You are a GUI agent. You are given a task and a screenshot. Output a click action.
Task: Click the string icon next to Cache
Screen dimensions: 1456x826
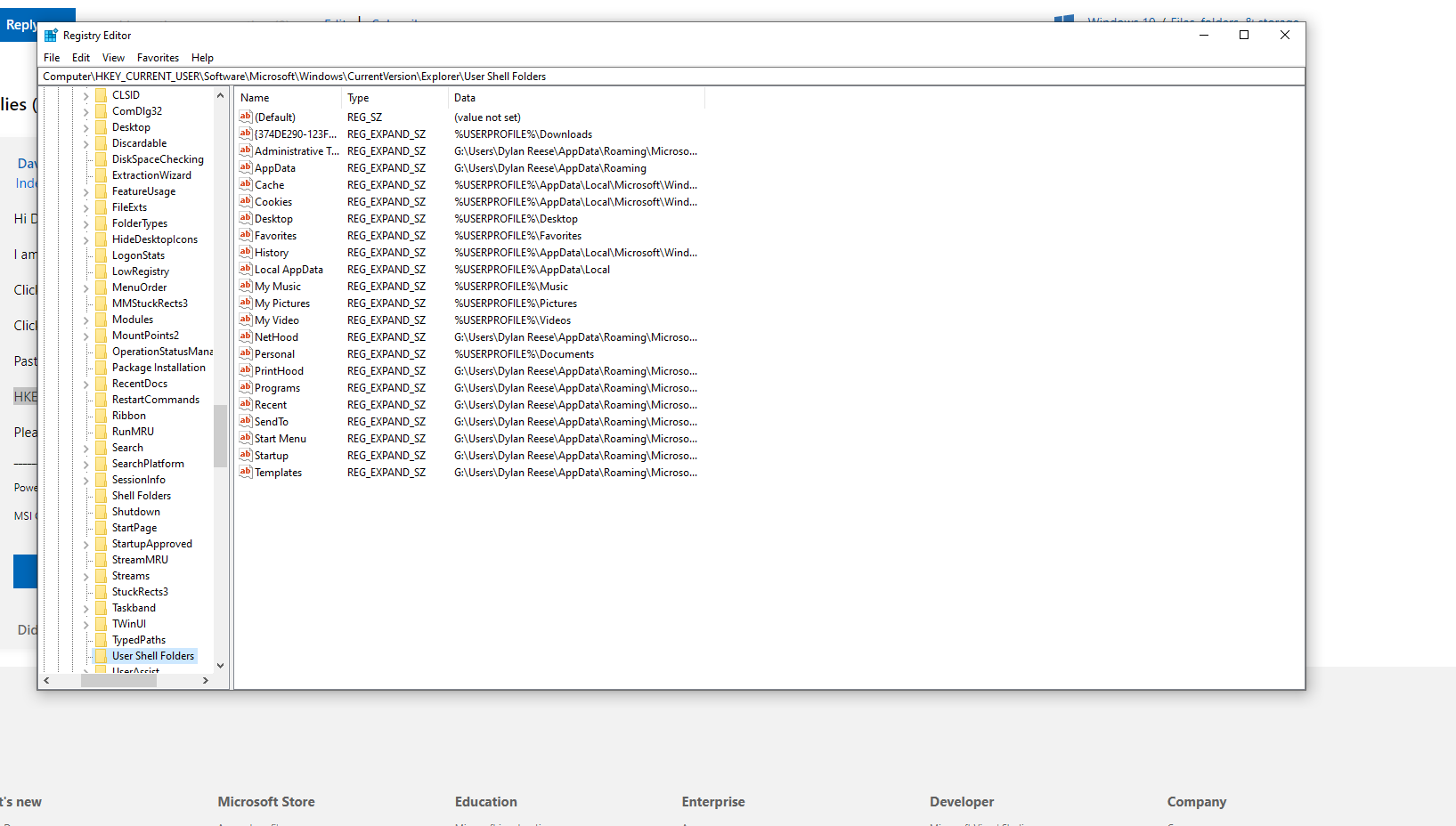tap(246, 184)
